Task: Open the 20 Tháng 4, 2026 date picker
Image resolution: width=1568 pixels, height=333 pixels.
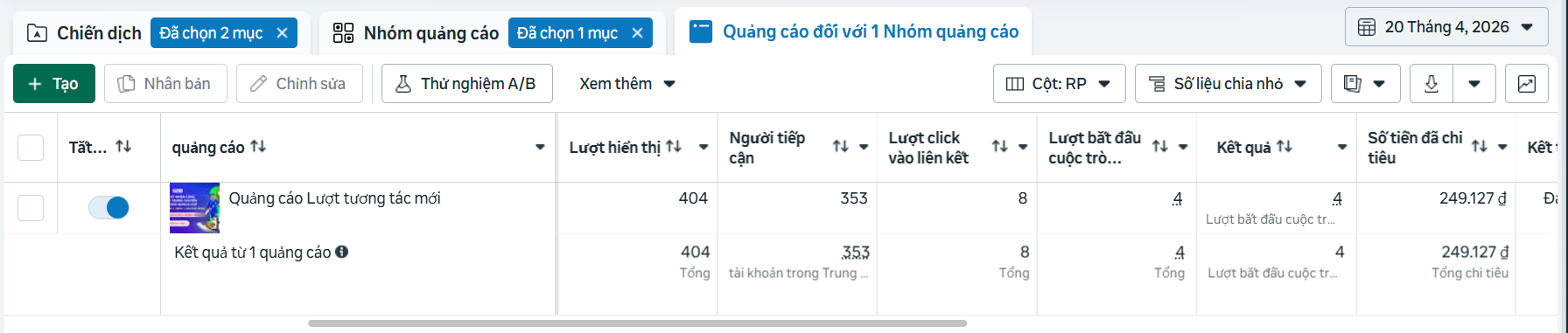Action: pos(1446,27)
